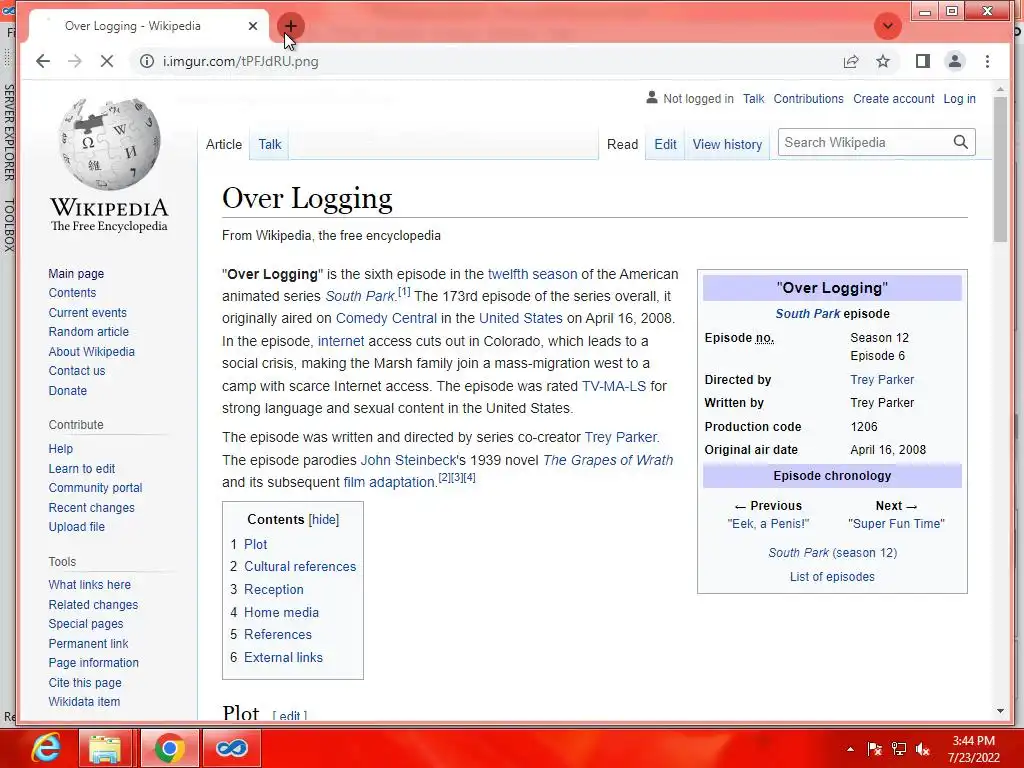The width and height of the screenshot is (1024, 768).
Task: Click citation reference [1]
Action: pos(404,292)
